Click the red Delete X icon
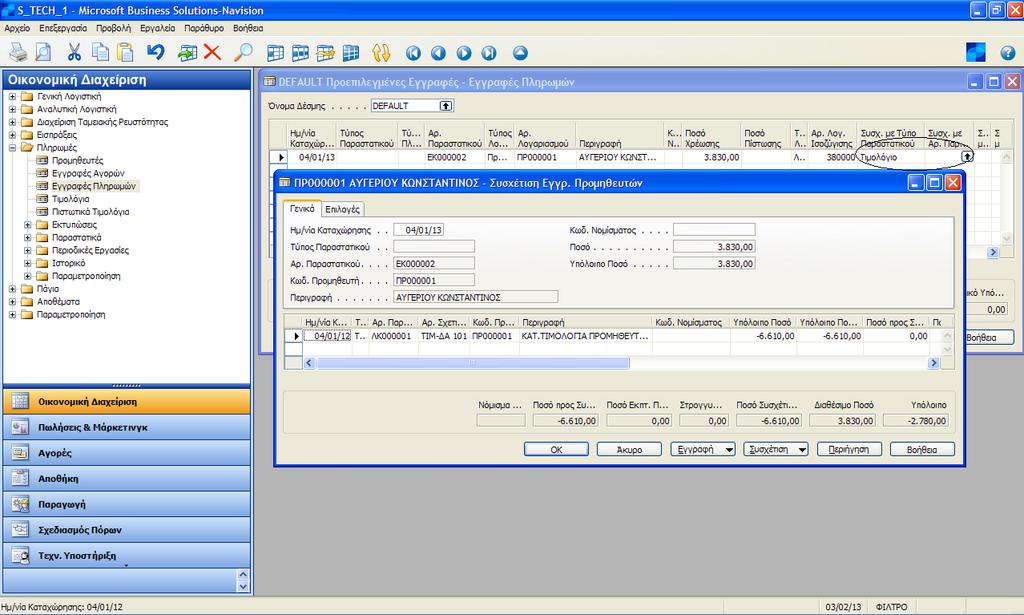 click(x=212, y=52)
